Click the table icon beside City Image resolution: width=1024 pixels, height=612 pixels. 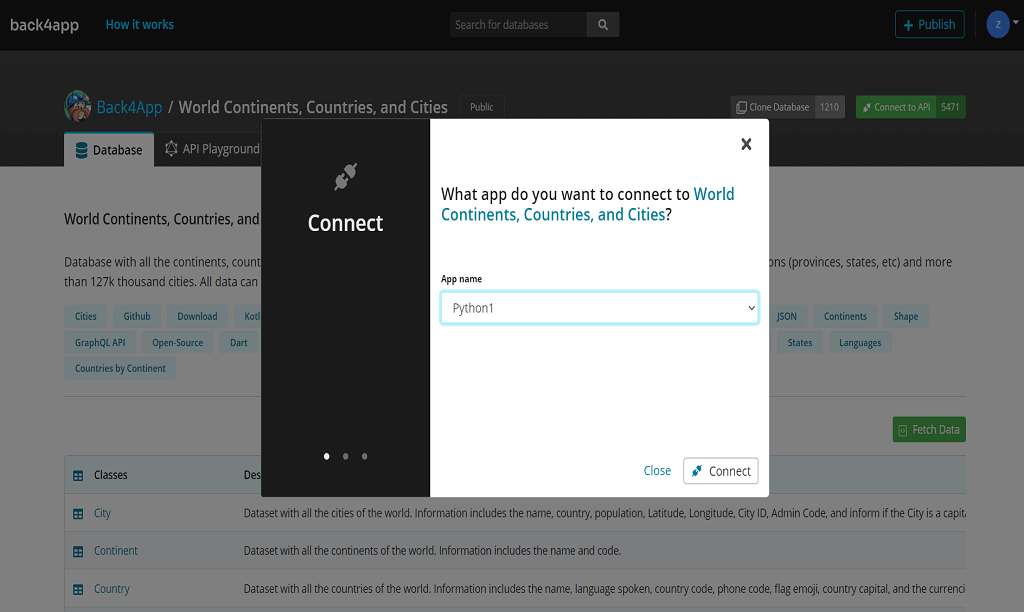(x=78, y=514)
